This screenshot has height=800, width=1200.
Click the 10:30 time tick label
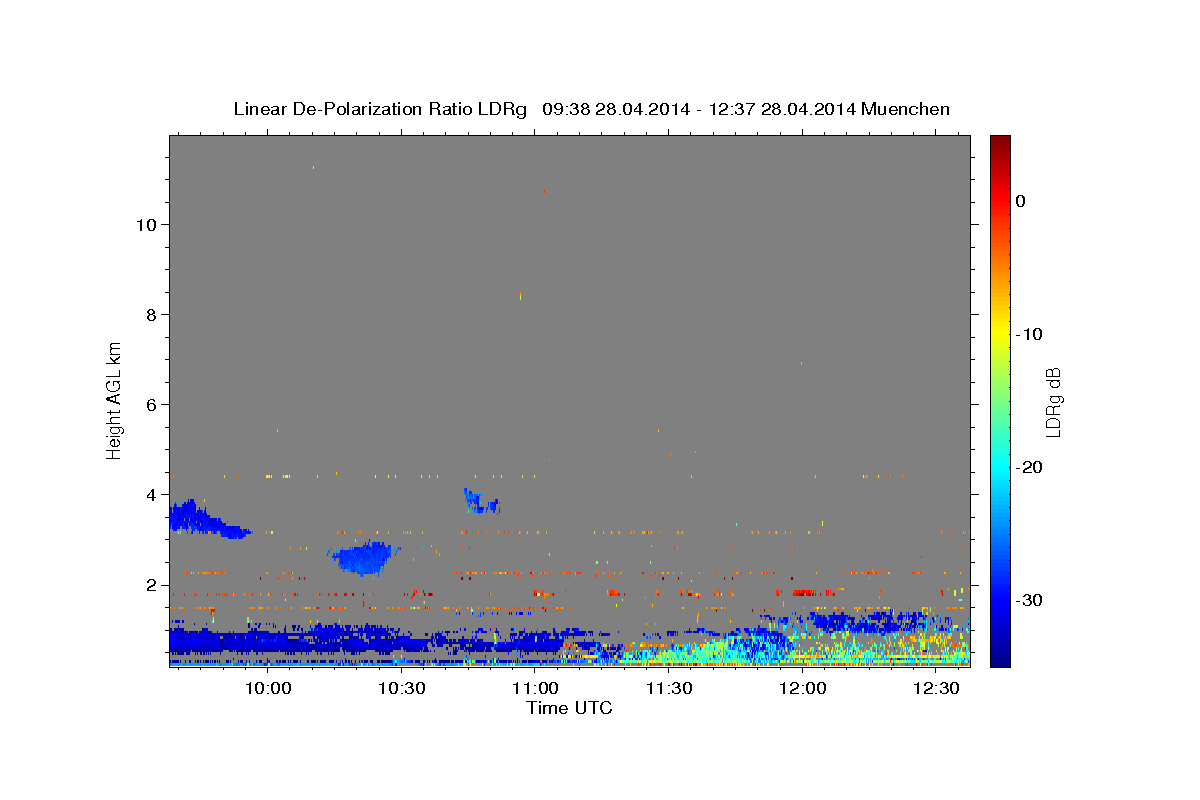(x=402, y=688)
